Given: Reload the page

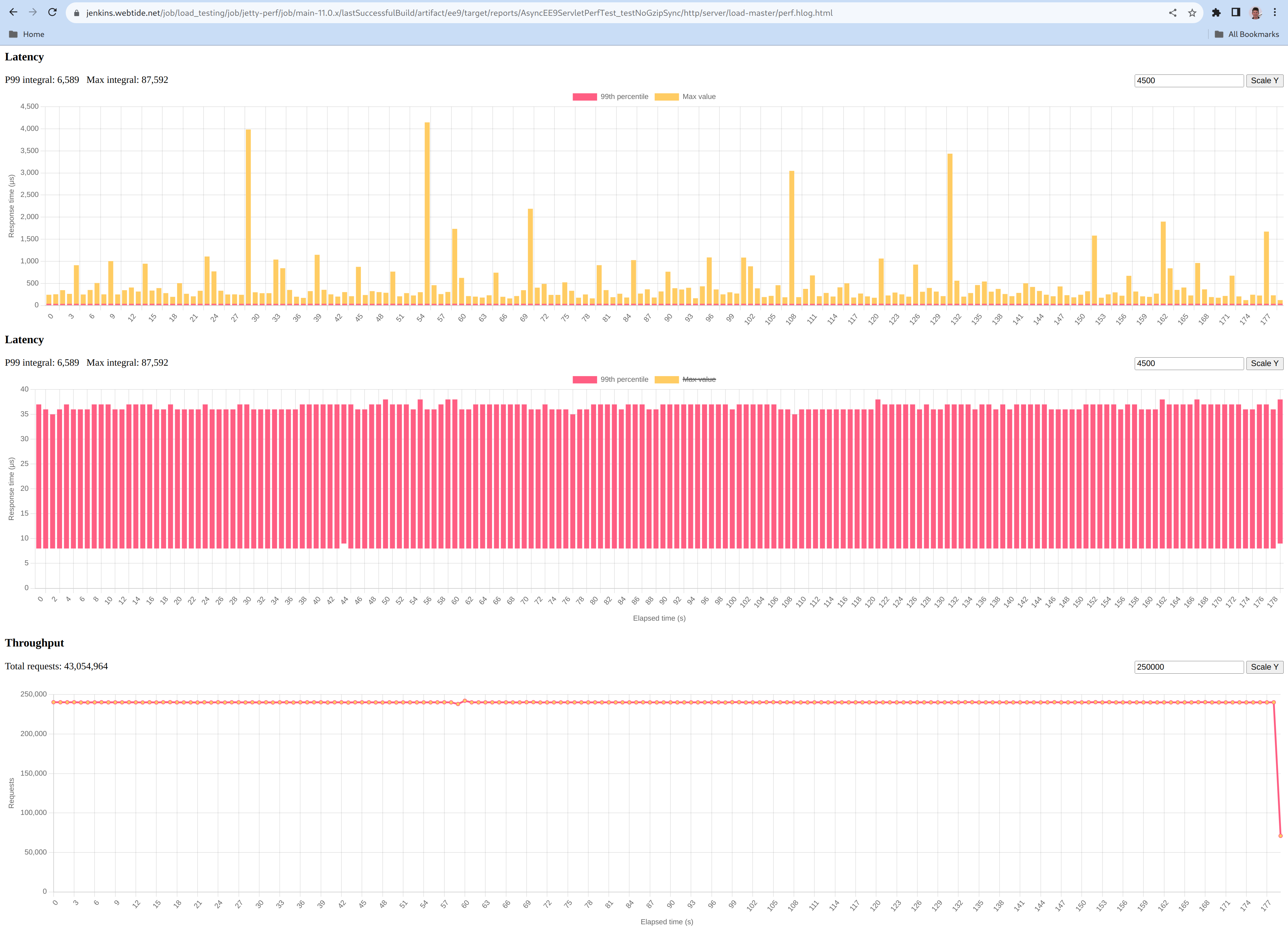Looking at the screenshot, I should click(52, 12).
